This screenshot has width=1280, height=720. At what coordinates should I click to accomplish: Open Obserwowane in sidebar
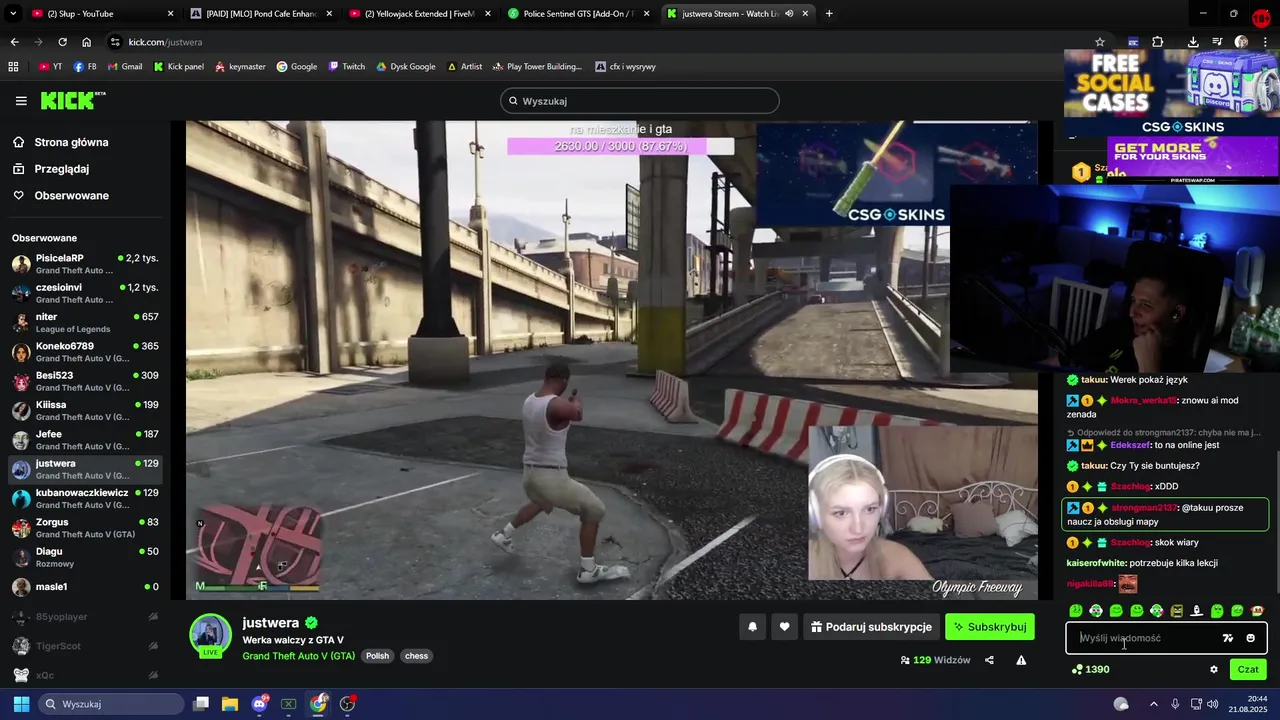pyautogui.click(x=71, y=195)
